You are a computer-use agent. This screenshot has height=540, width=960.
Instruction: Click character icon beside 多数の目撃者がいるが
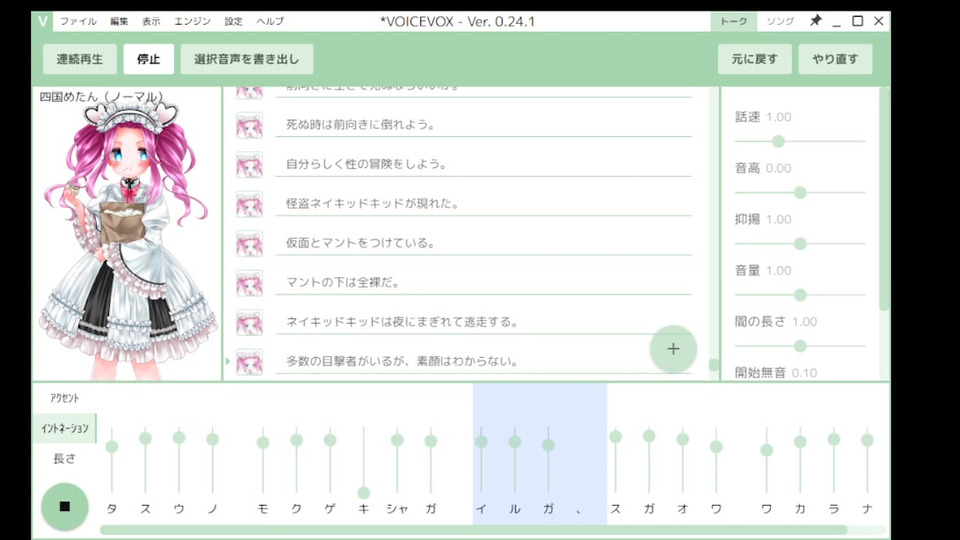click(x=249, y=361)
